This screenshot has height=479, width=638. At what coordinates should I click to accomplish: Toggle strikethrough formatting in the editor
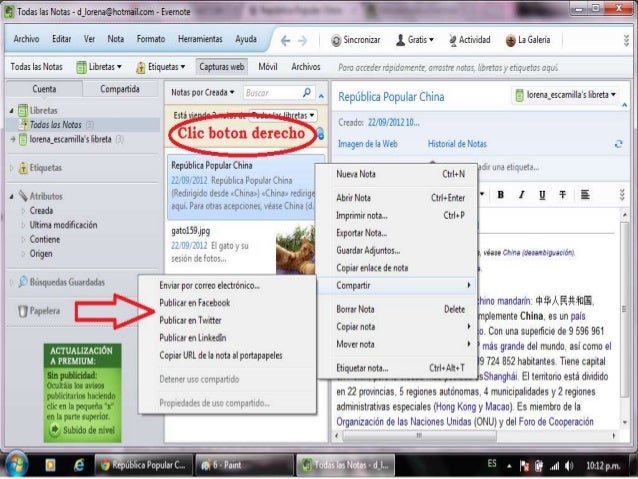tap(563, 195)
